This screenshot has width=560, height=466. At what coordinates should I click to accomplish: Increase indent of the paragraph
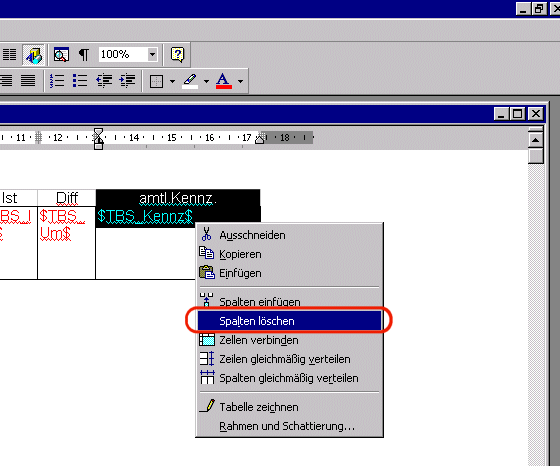click(127, 81)
